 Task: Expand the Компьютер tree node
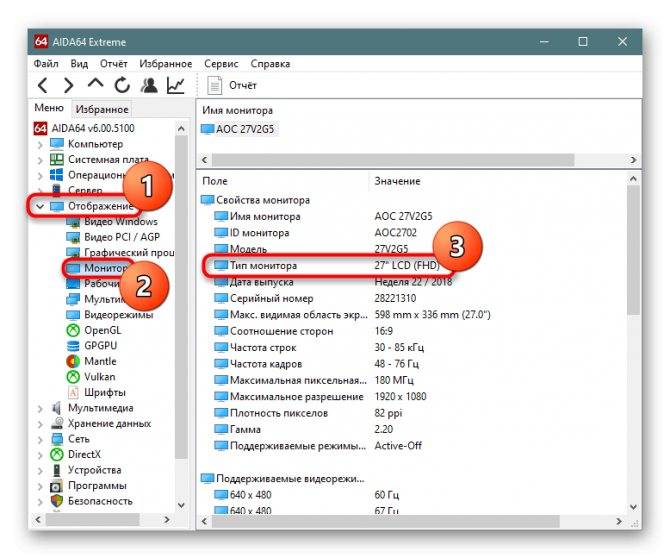40,144
